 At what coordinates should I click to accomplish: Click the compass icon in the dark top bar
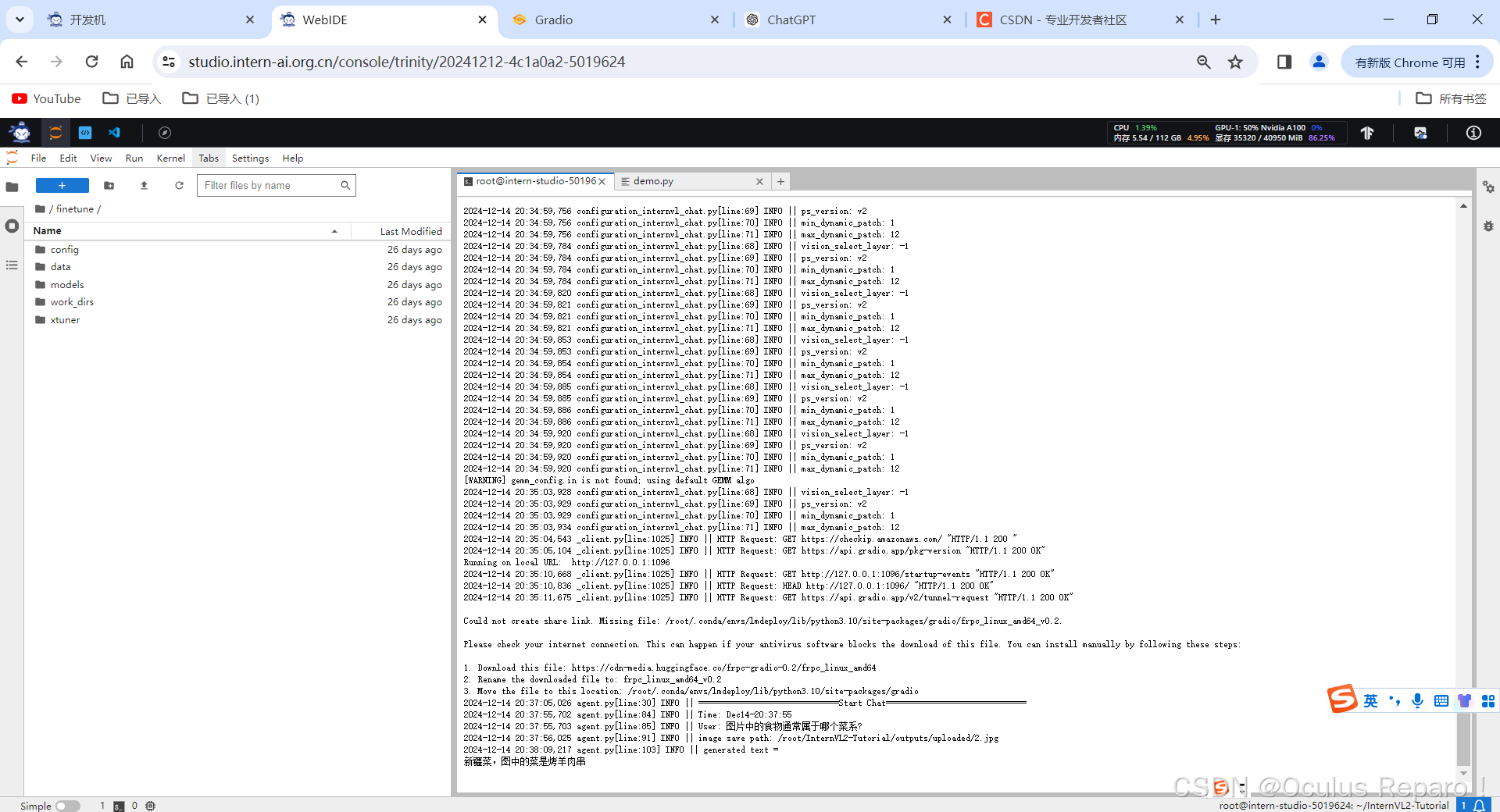(165, 133)
